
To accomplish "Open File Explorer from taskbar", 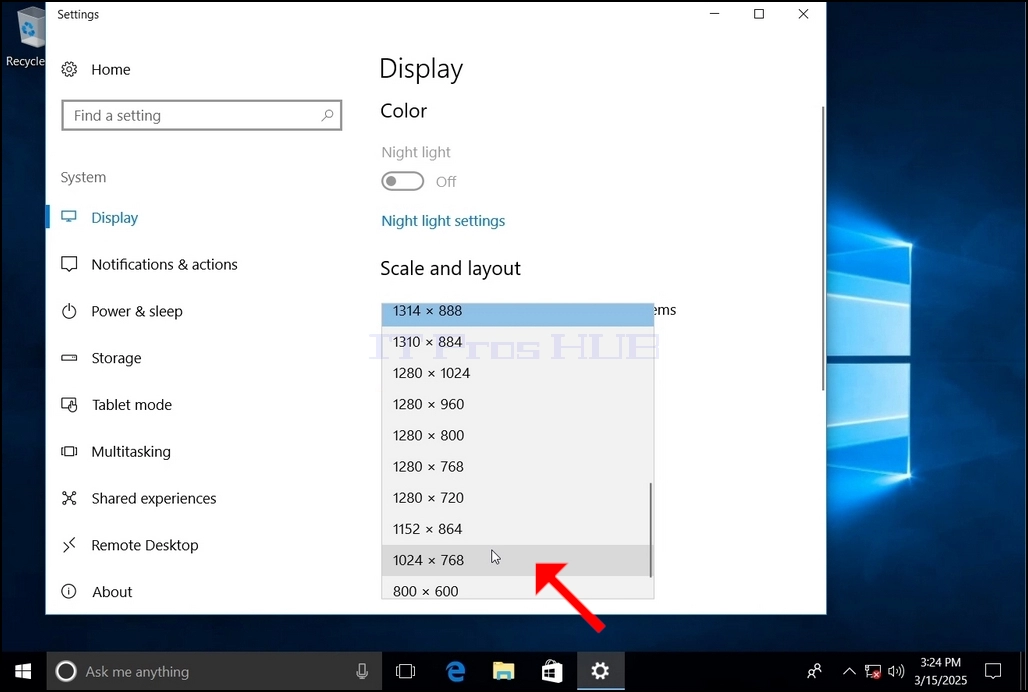I will click(x=504, y=671).
